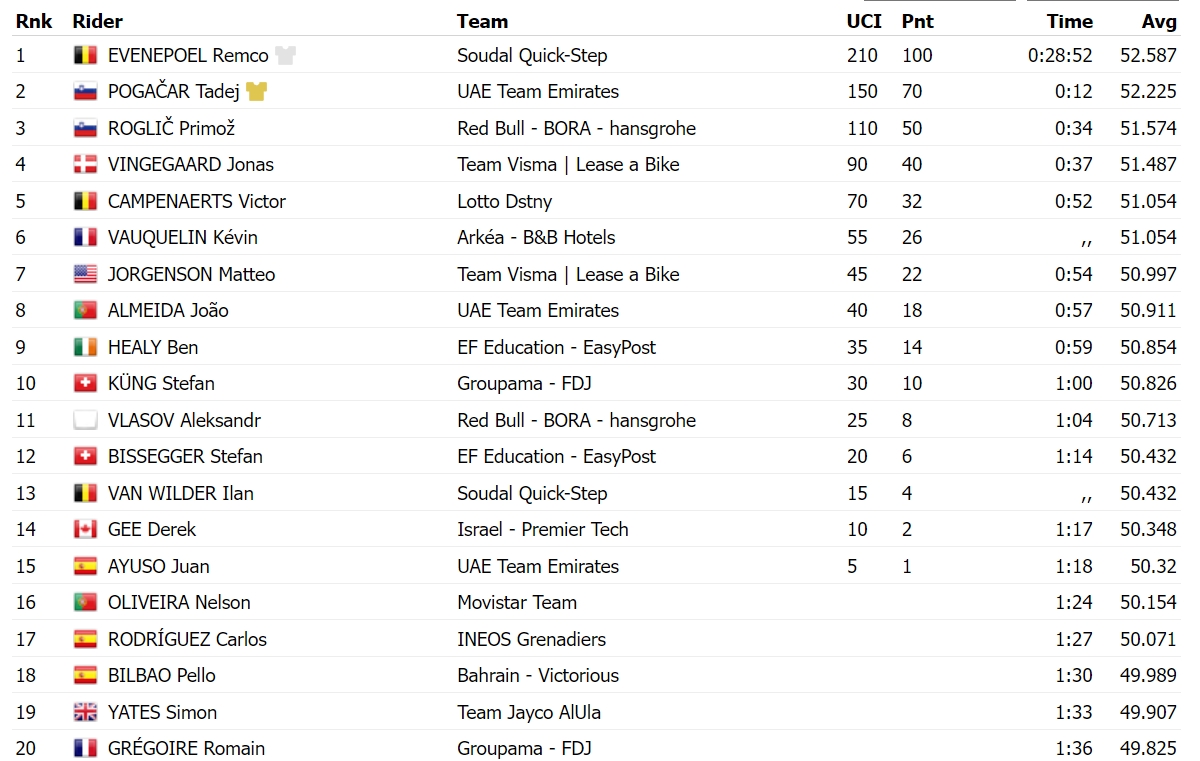
Task: Click the yellow jersey icon next to Pogačar
Action: (257, 92)
